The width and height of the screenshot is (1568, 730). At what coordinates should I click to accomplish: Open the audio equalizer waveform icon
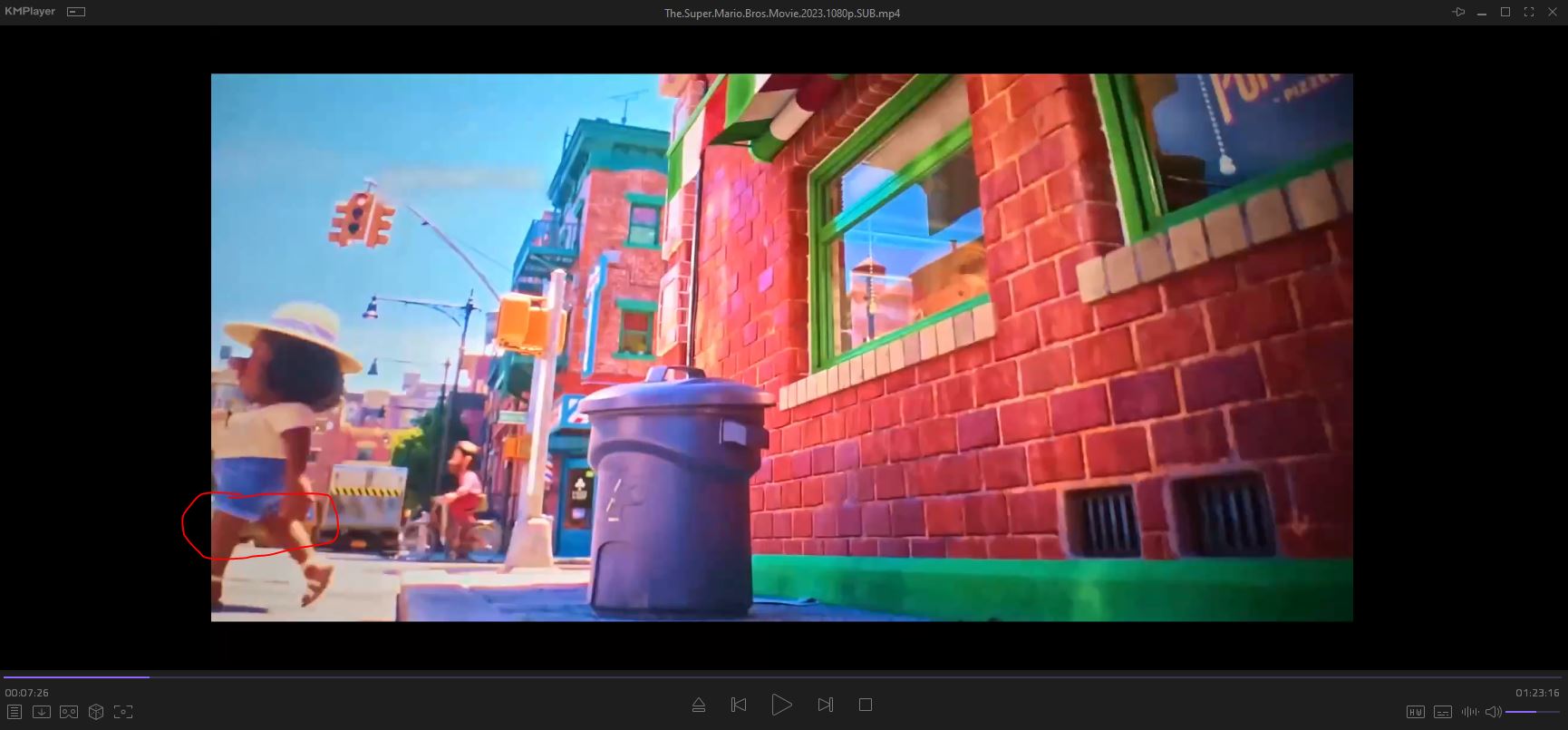click(1469, 712)
